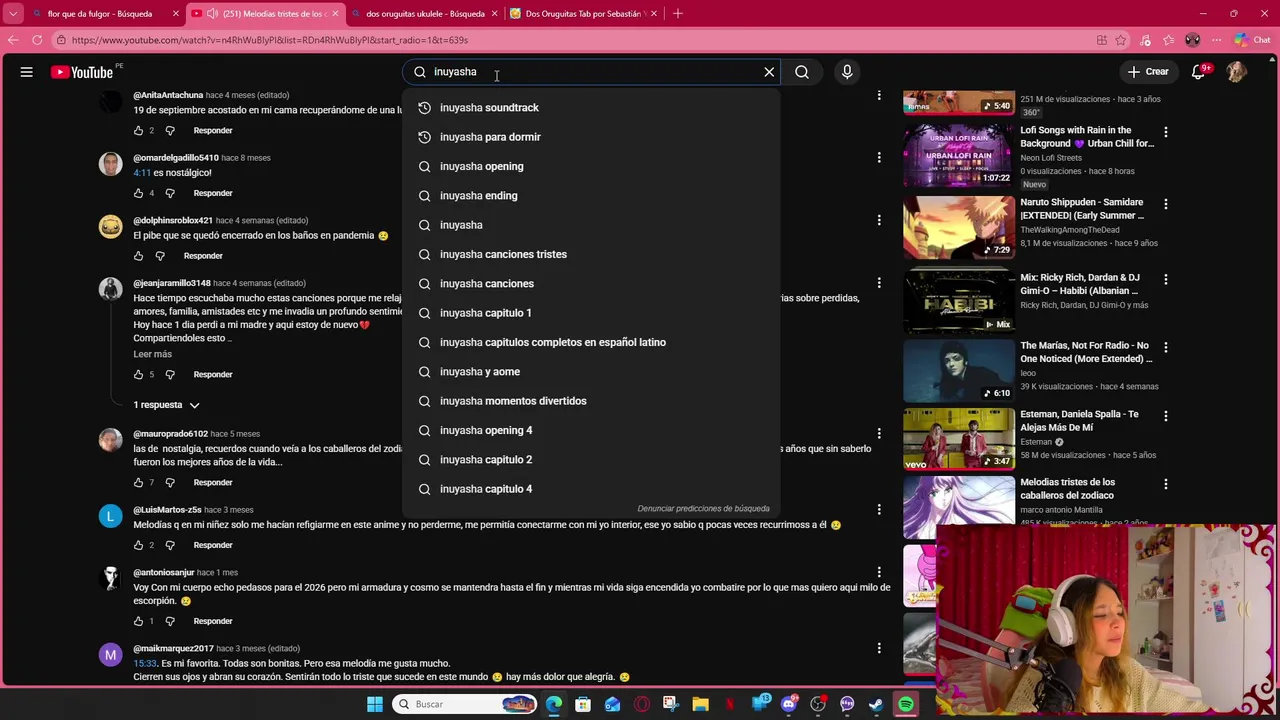This screenshot has height=720, width=1280.
Task: Open options for Lofi Songs with Rain video
Action: pyautogui.click(x=1165, y=132)
